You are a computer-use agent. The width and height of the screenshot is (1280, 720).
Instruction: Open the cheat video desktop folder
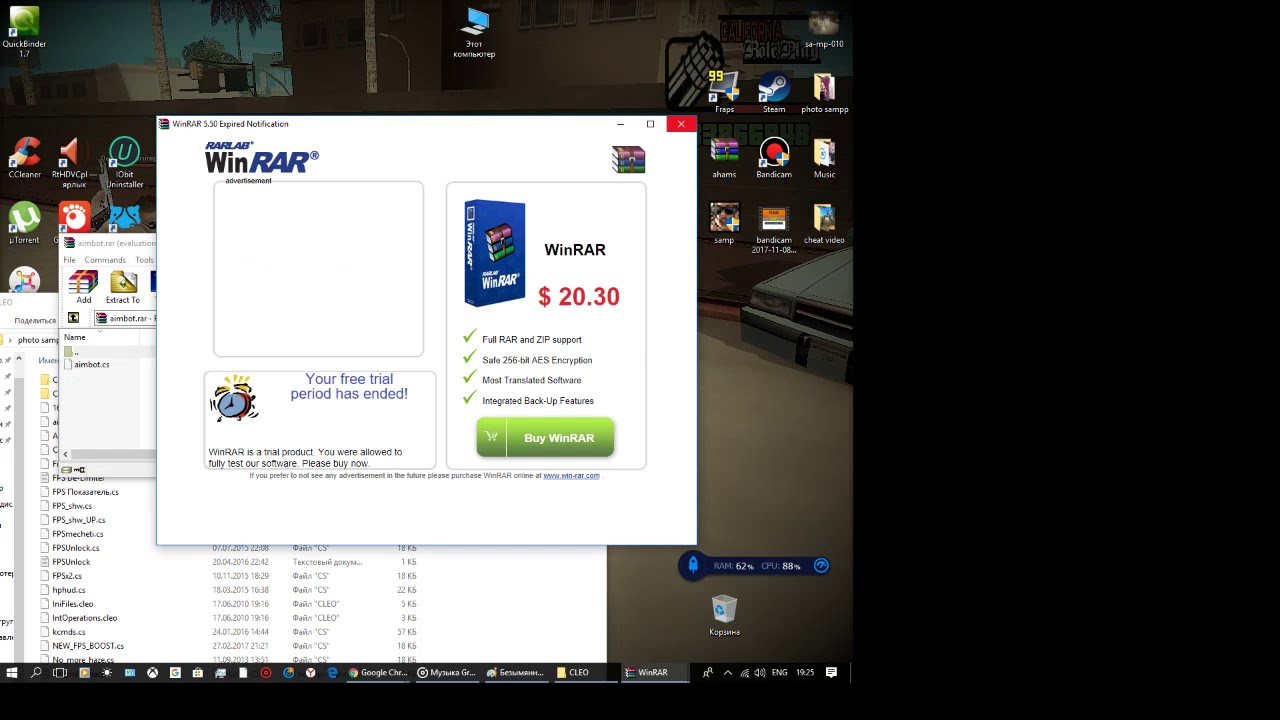824,224
